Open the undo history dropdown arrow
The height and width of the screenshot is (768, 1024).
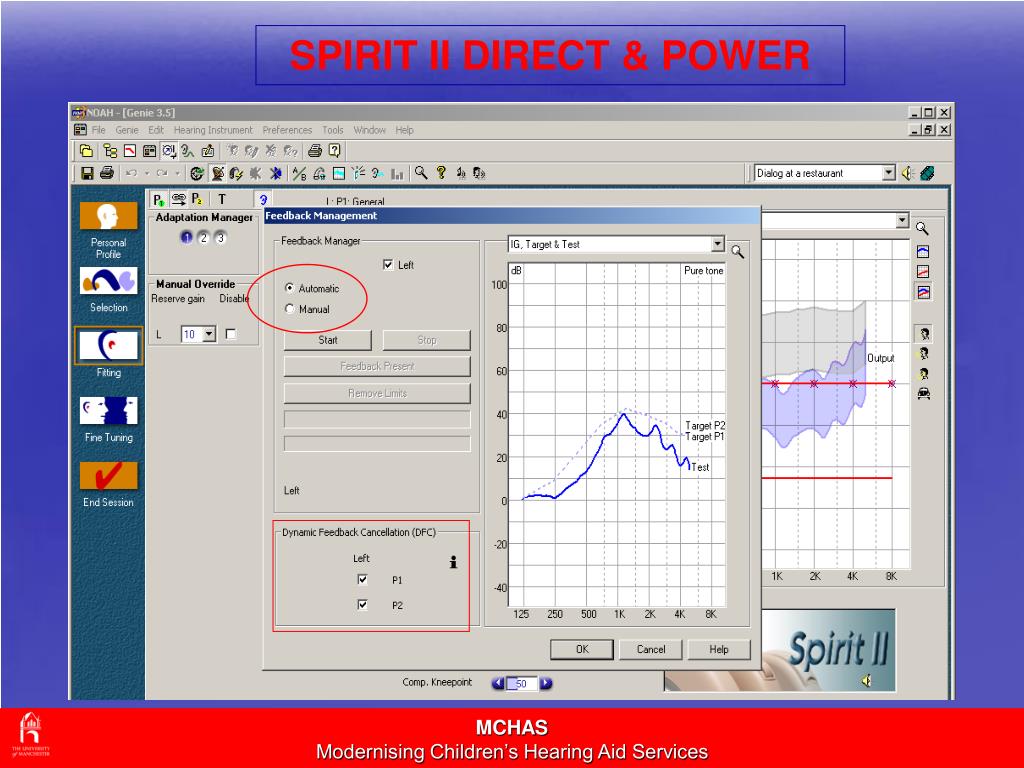coord(147,173)
